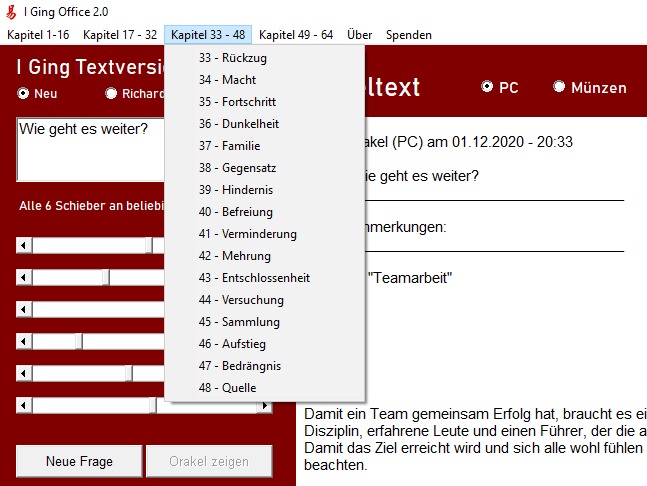Click left arrow of sixth slider

tap(24, 406)
